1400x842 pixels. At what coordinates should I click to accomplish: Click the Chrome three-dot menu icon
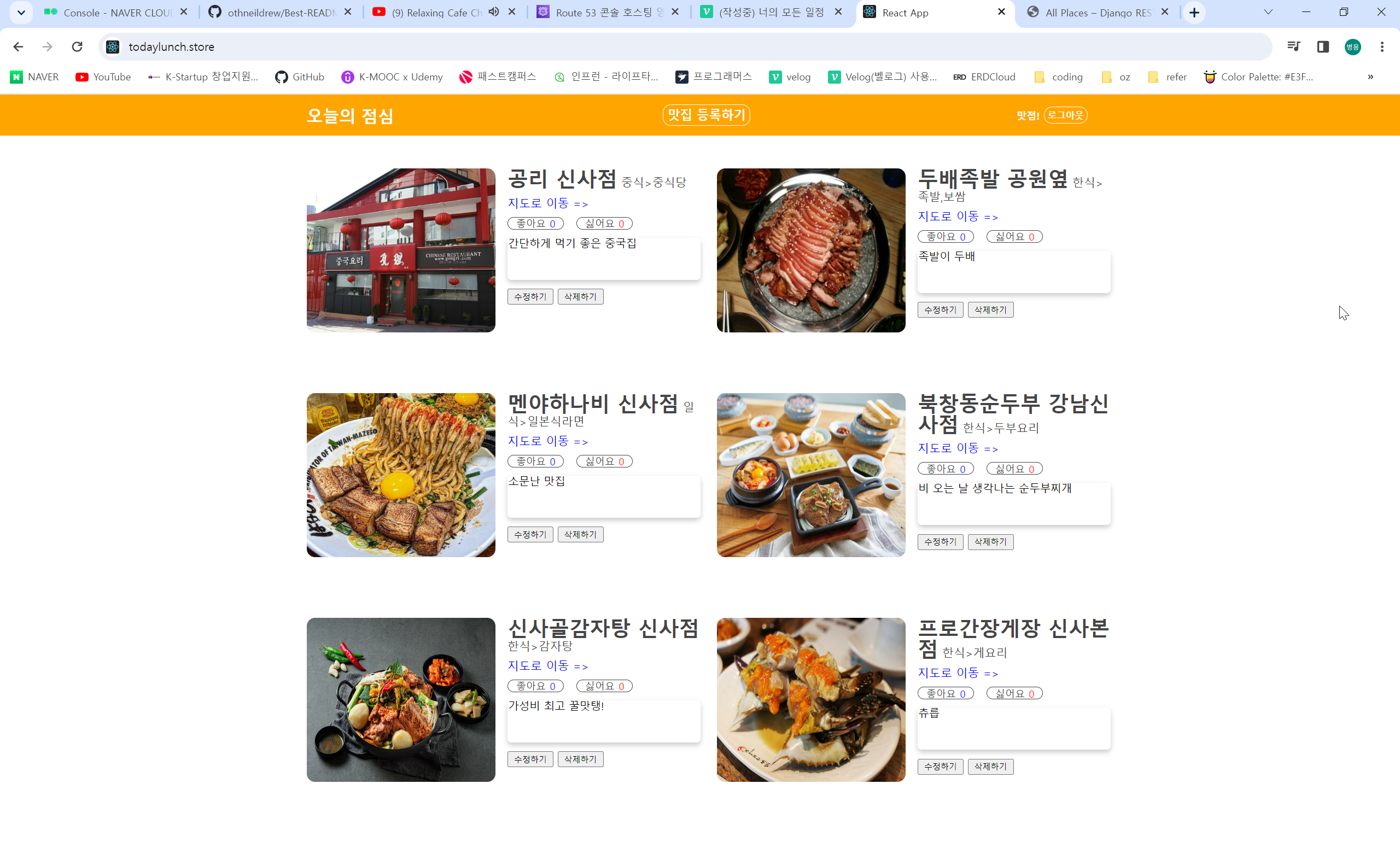(1382, 46)
